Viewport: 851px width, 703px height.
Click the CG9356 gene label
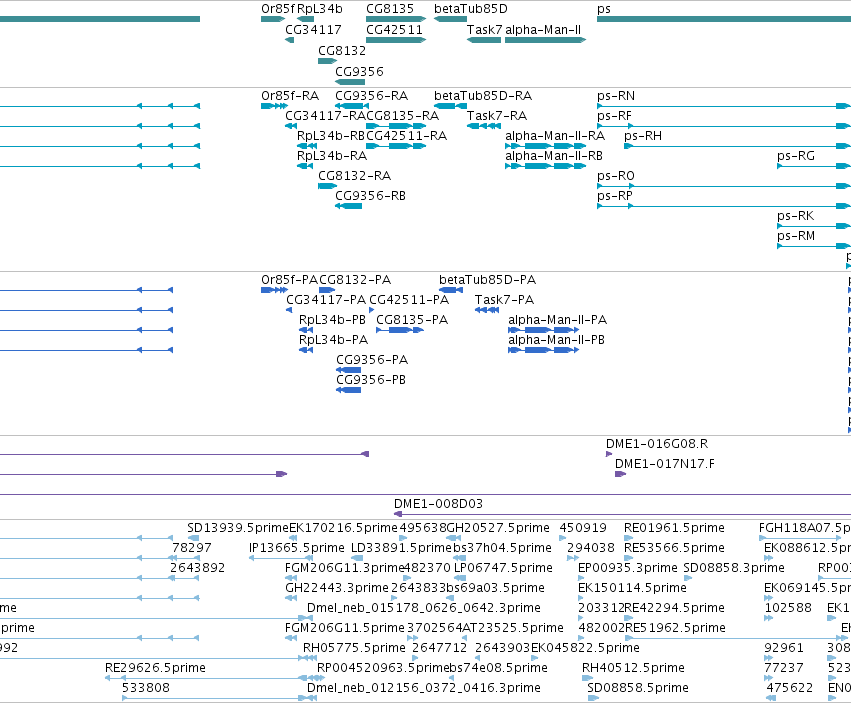pos(359,72)
